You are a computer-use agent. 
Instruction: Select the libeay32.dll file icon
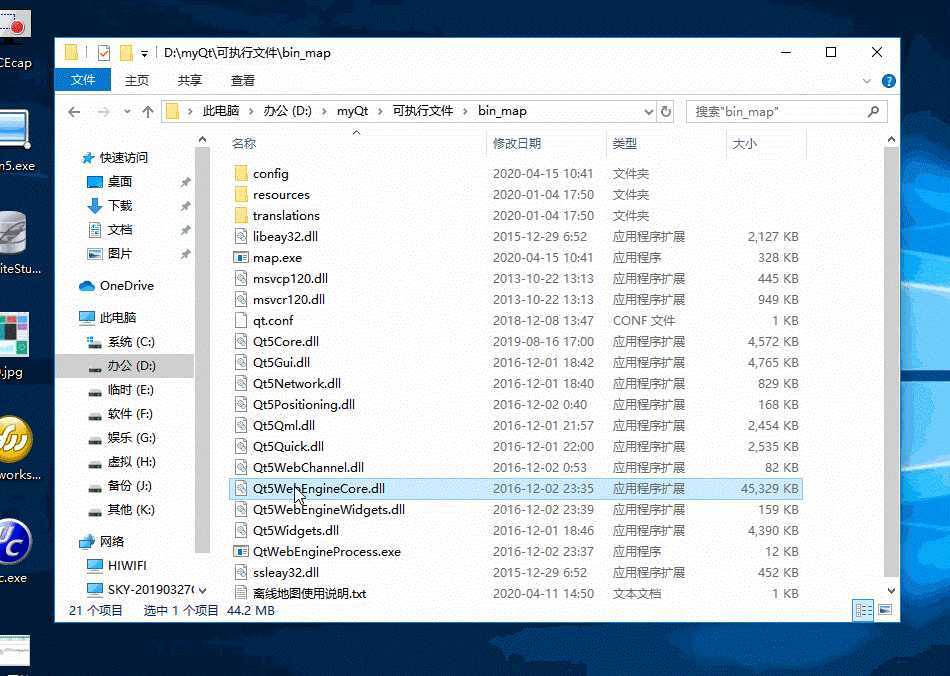tap(241, 236)
